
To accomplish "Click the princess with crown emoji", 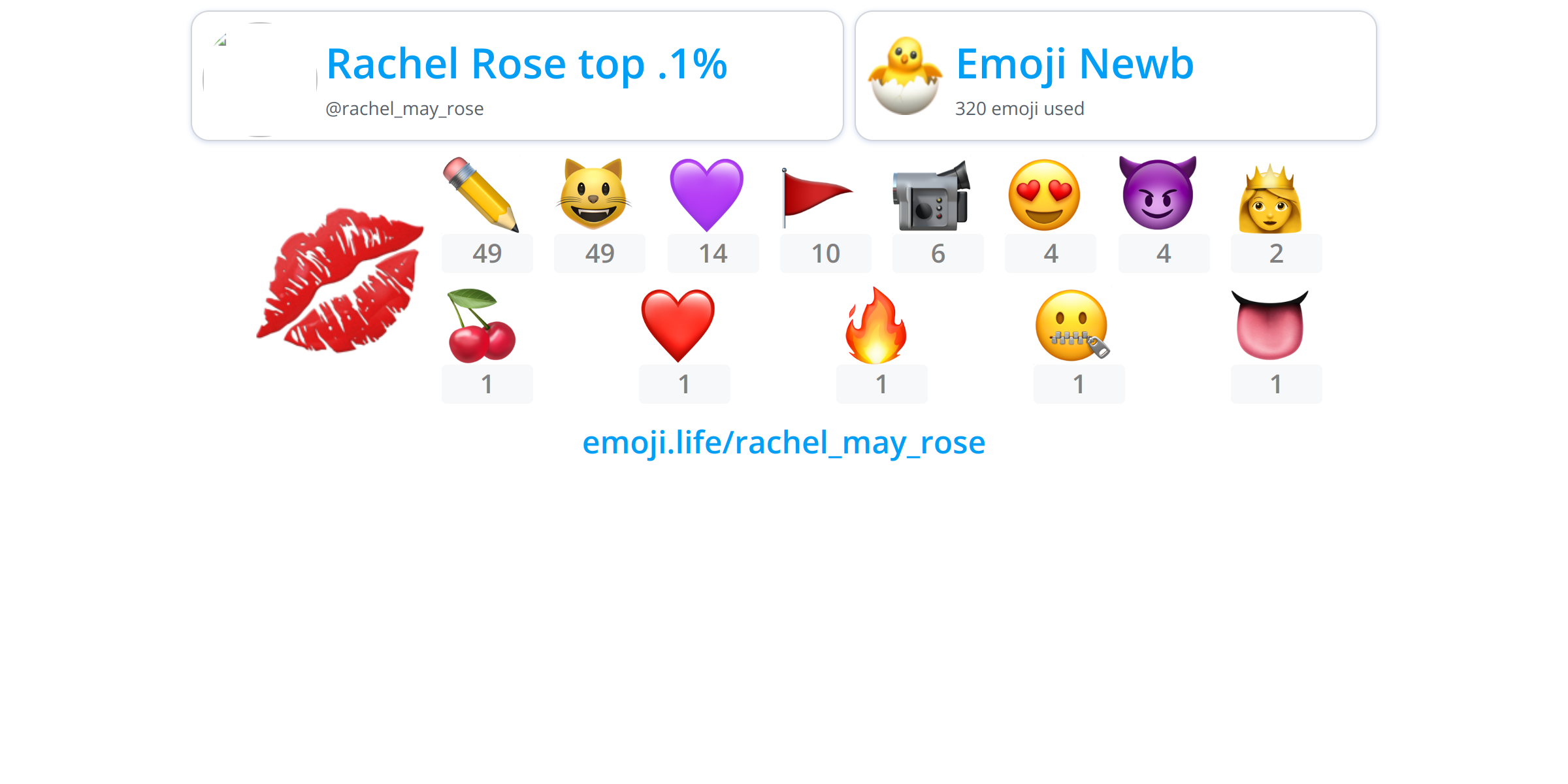I will [1270, 198].
